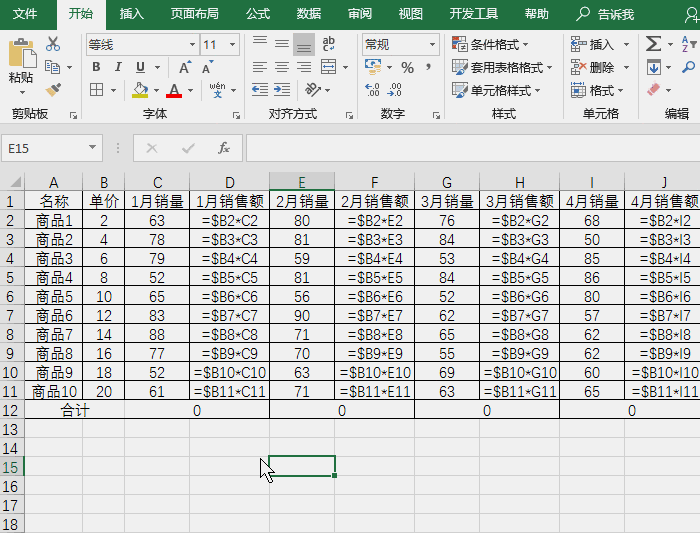Click the Paste clipboard icon
The width and height of the screenshot is (700, 533).
pos(21,53)
